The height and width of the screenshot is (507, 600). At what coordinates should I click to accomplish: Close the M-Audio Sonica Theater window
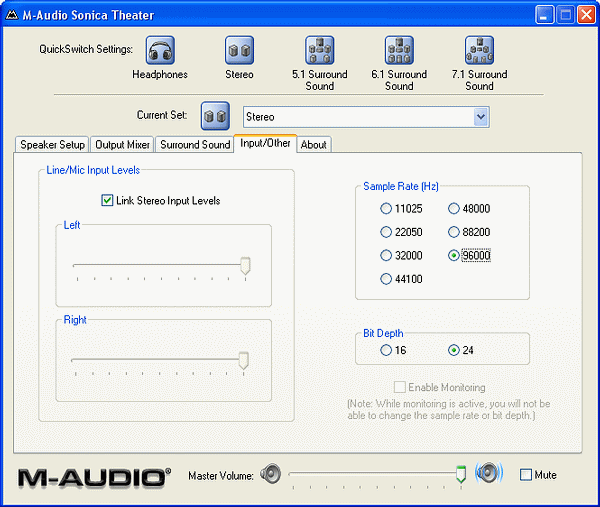[x=586, y=15]
